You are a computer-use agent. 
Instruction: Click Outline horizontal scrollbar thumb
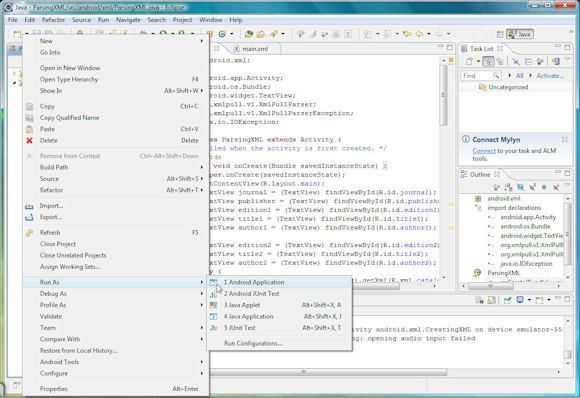click(x=491, y=286)
